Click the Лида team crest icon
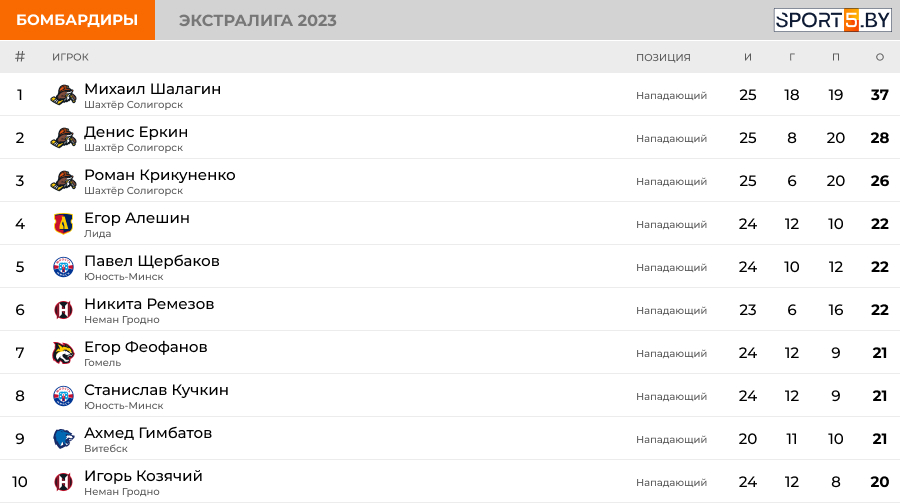900x503 pixels. 63,224
